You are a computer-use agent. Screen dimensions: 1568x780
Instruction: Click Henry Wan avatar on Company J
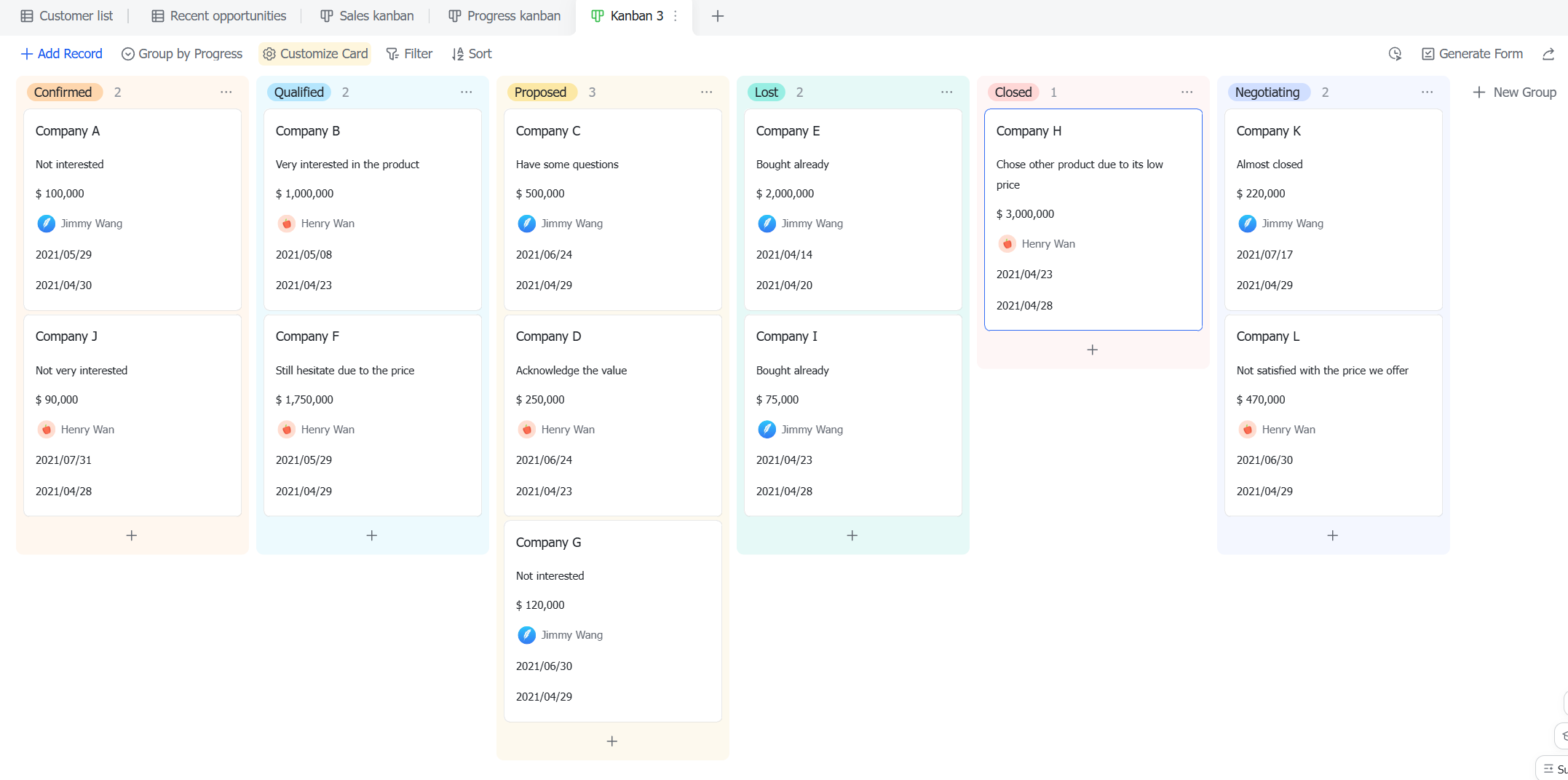click(47, 430)
